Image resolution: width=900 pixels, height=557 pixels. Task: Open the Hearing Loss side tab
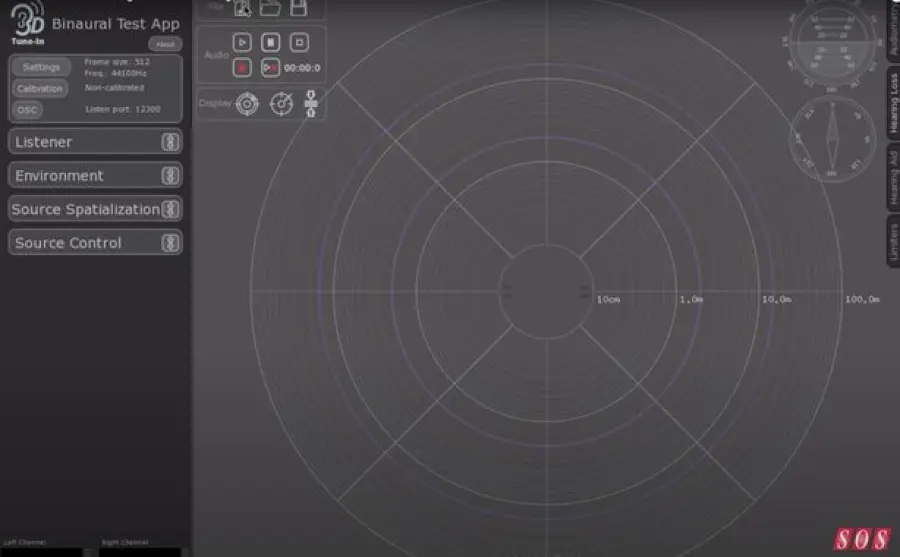pyautogui.click(x=893, y=104)
